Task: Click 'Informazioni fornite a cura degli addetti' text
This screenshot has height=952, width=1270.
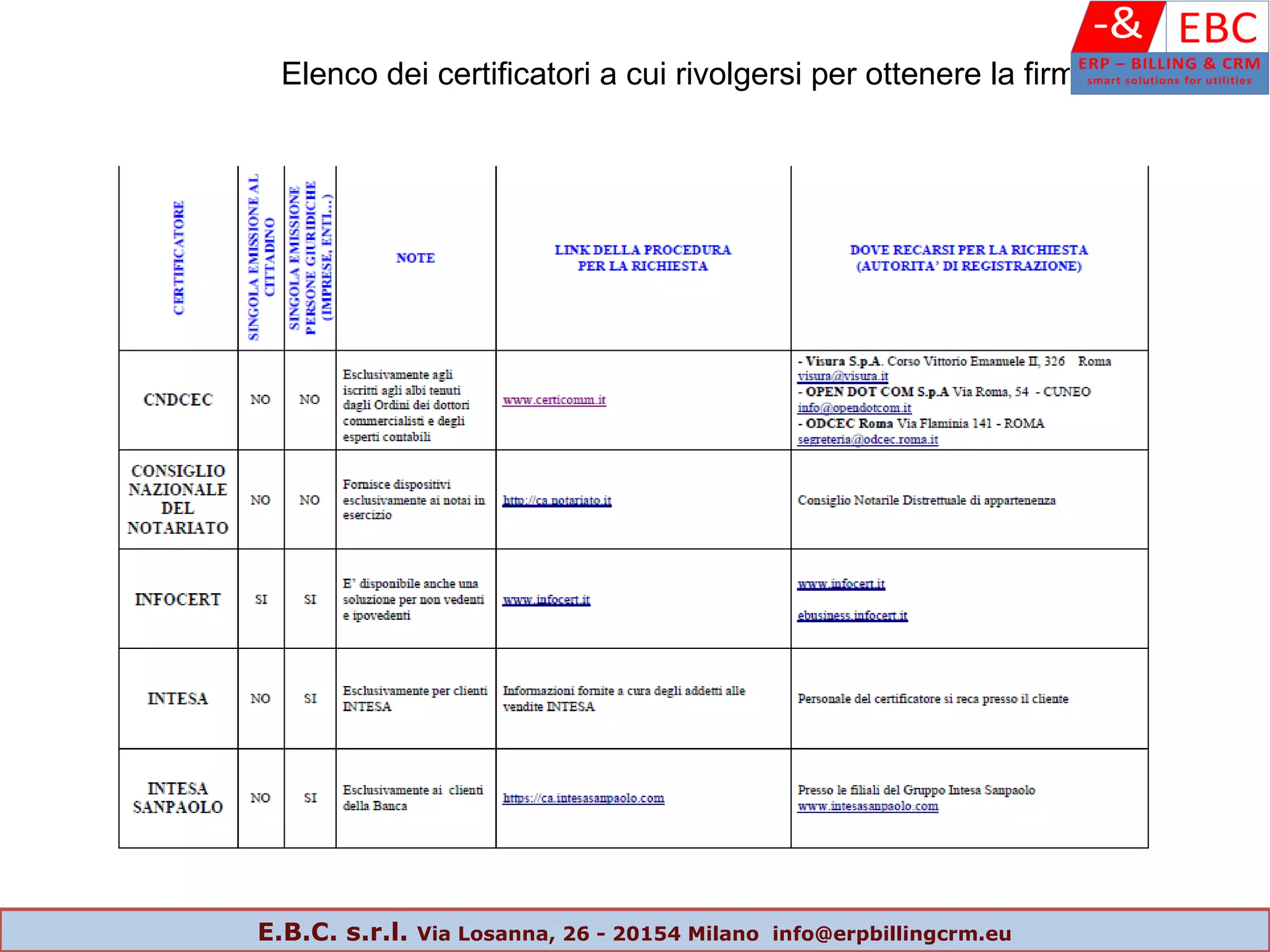Action: pos(624,699)
